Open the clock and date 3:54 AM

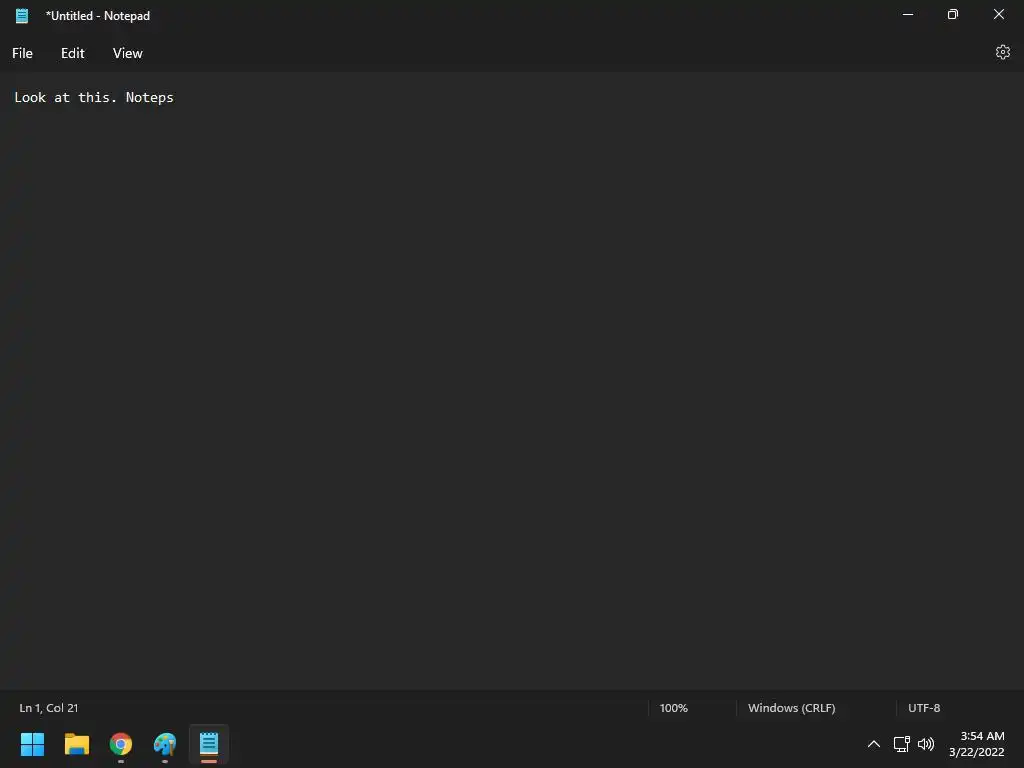click(x=976, y=744)
